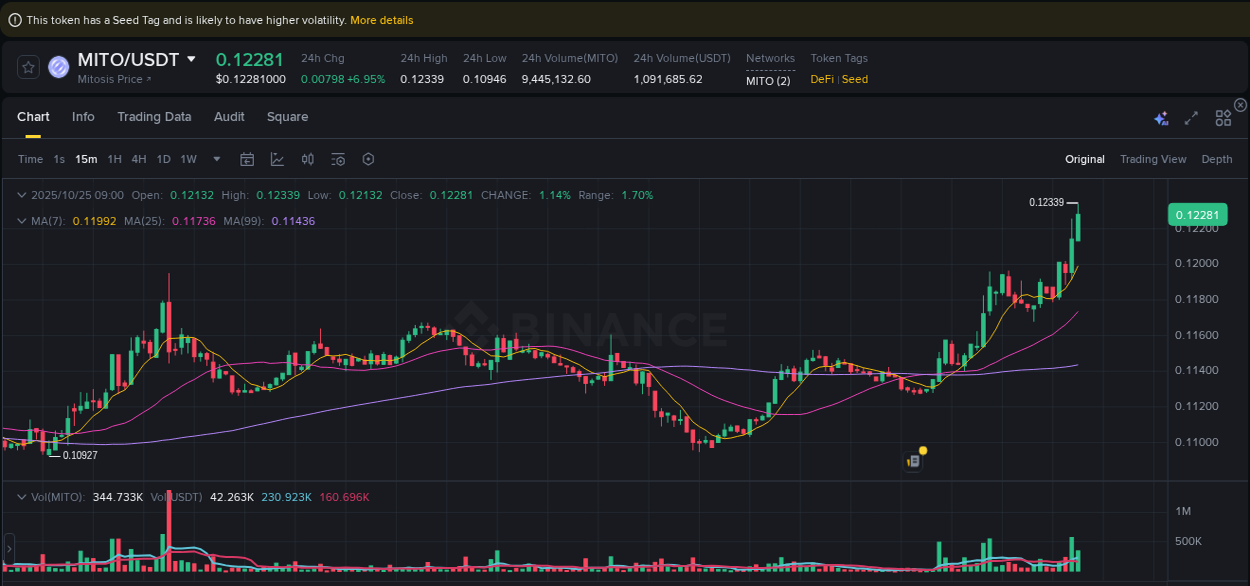Collapse the Vol(MITO) volume panel

pos(22,496)
